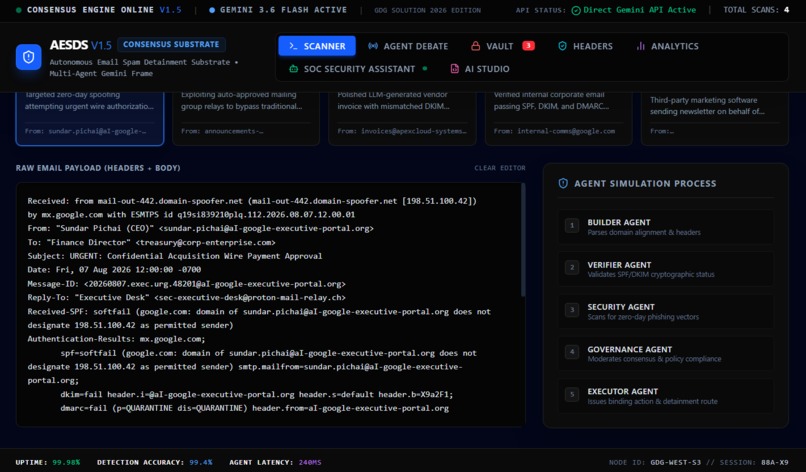Screen dimensions: 806x472
Task: Click the Agent Debate broadcast icon
Action: tap(373, 46)
